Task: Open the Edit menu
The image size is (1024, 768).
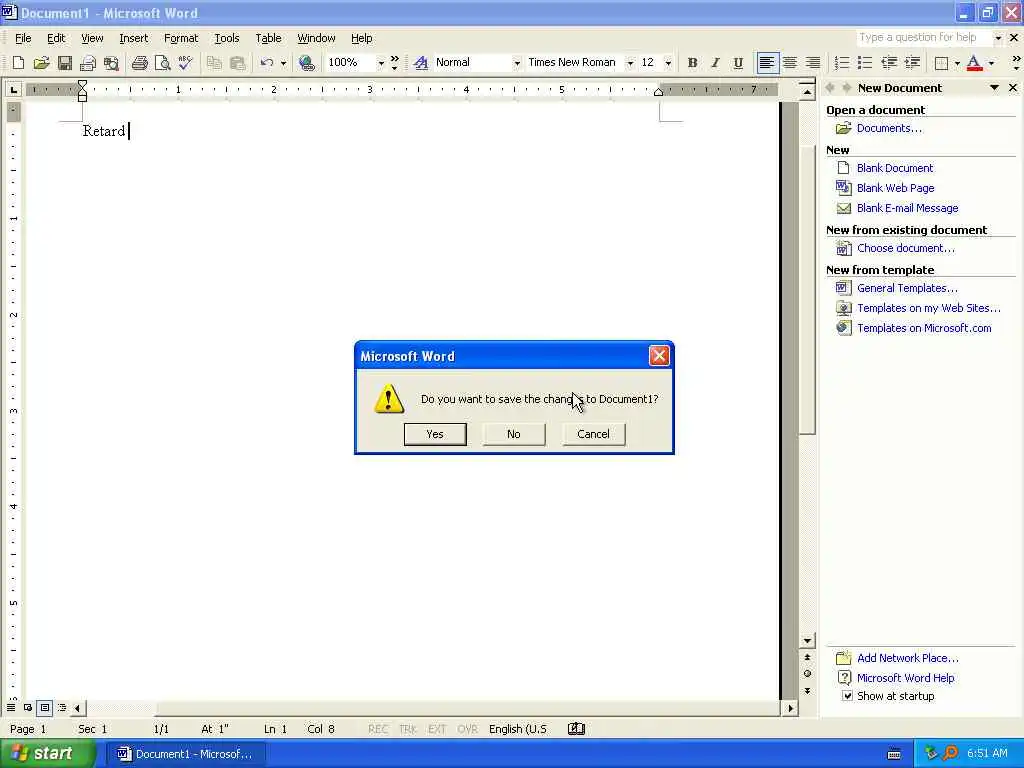Action: pyautogui.click(x=56, y=38)
